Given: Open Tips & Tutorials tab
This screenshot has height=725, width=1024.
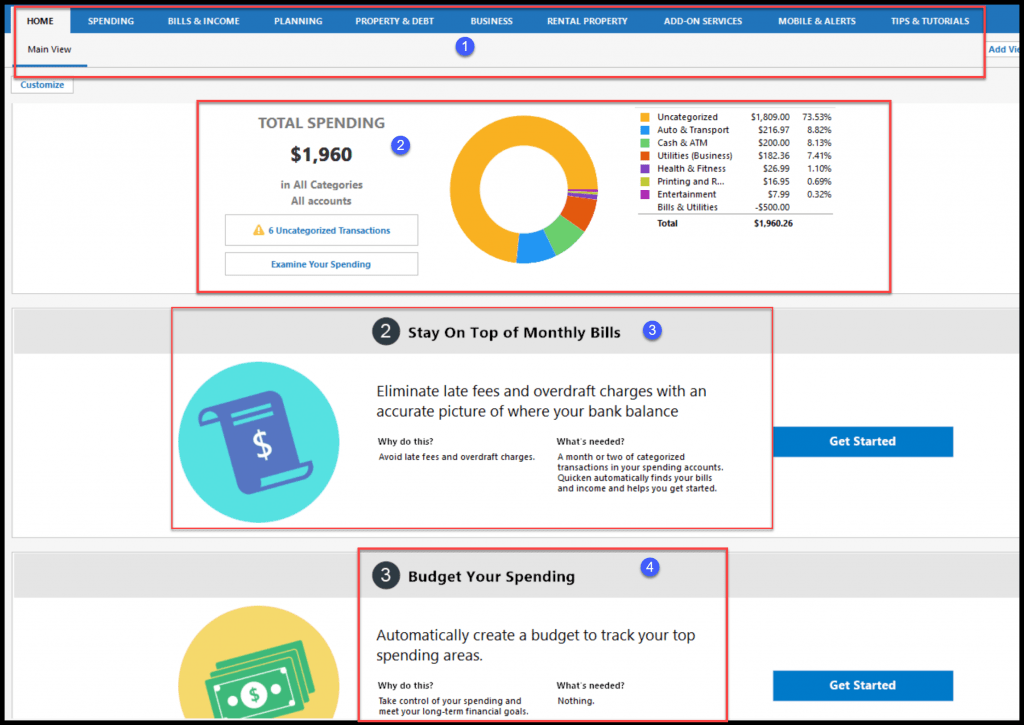Looking at the screenshot, I should point(930,21).
